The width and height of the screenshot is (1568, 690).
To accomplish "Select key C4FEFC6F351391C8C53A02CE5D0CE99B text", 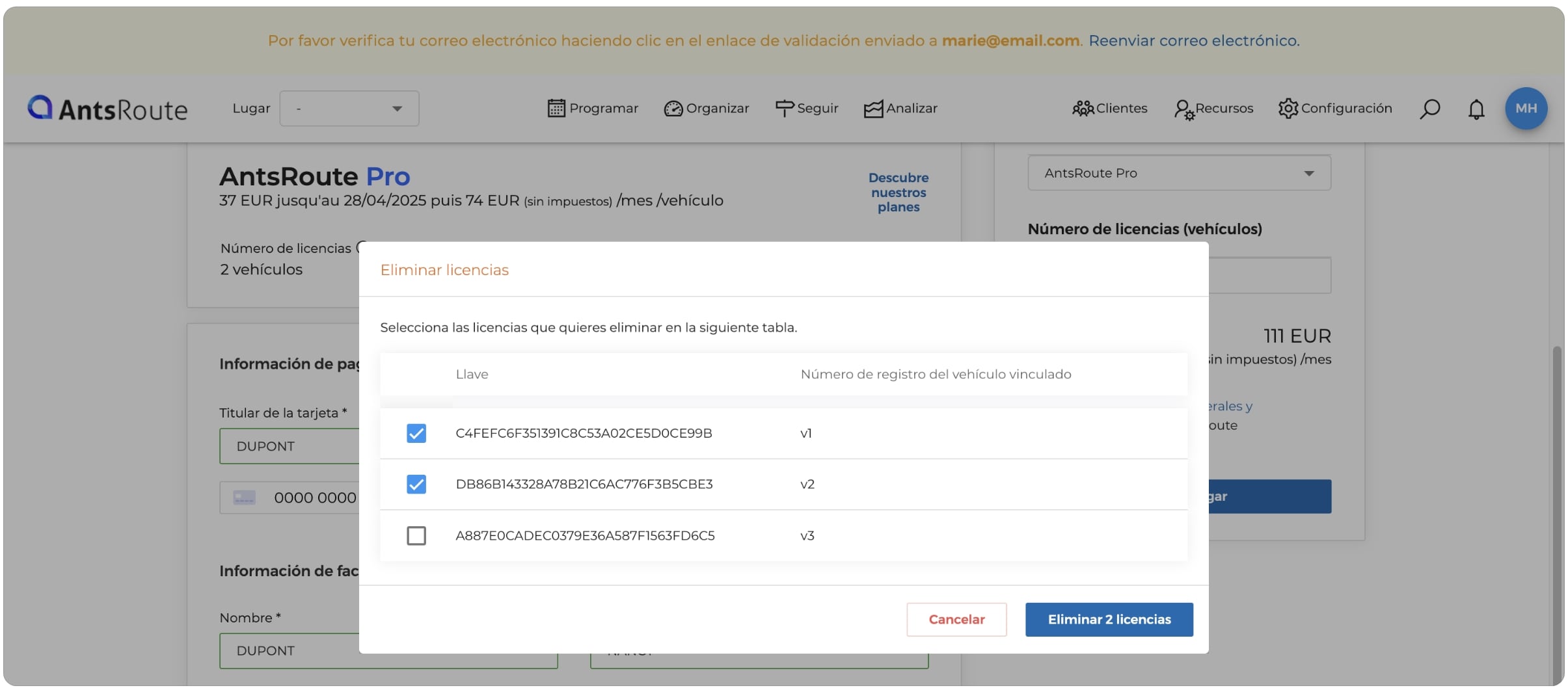I will pyautogui.click(x=584, y=433).
